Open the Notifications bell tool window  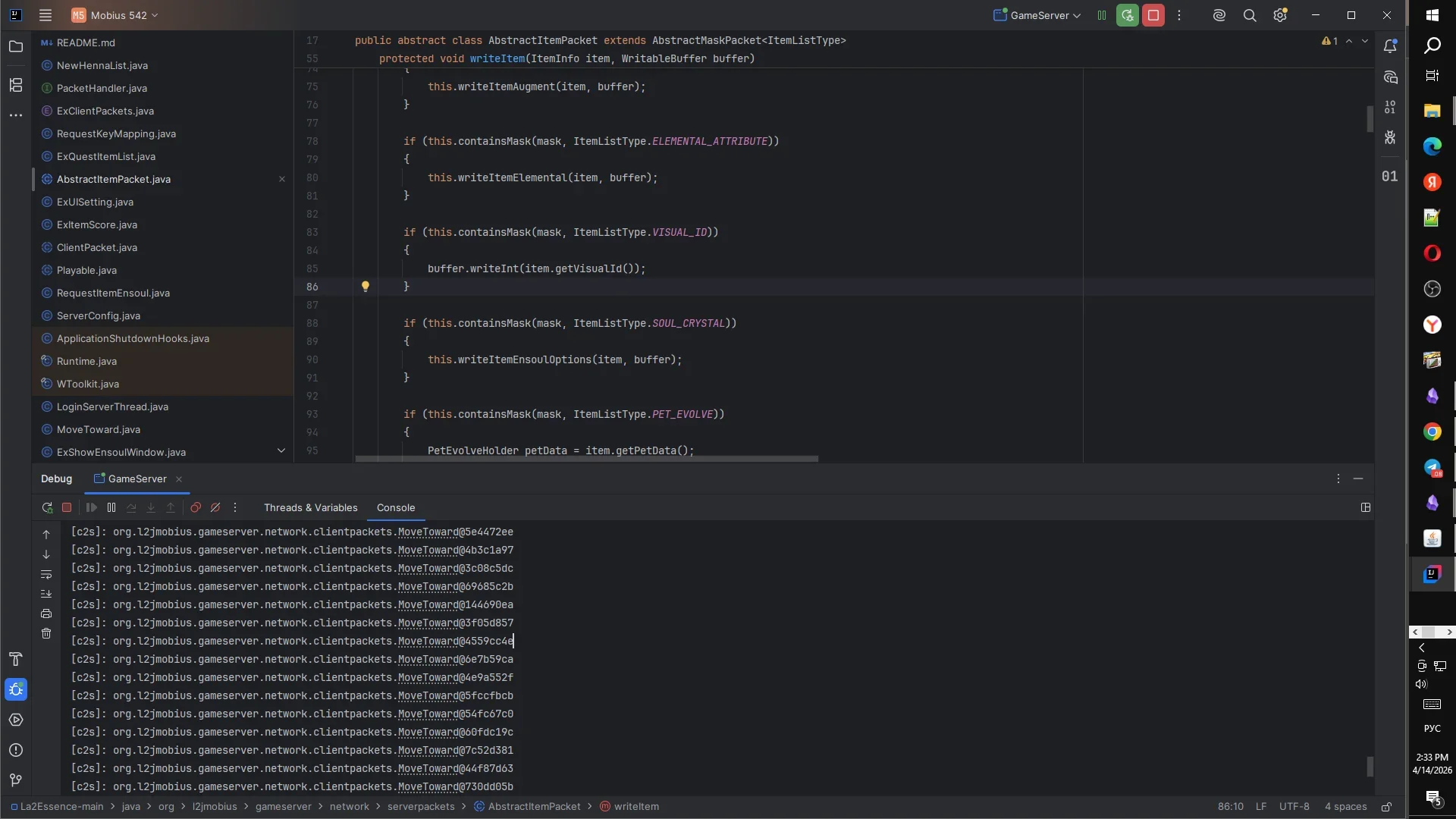click(1390, 47)
